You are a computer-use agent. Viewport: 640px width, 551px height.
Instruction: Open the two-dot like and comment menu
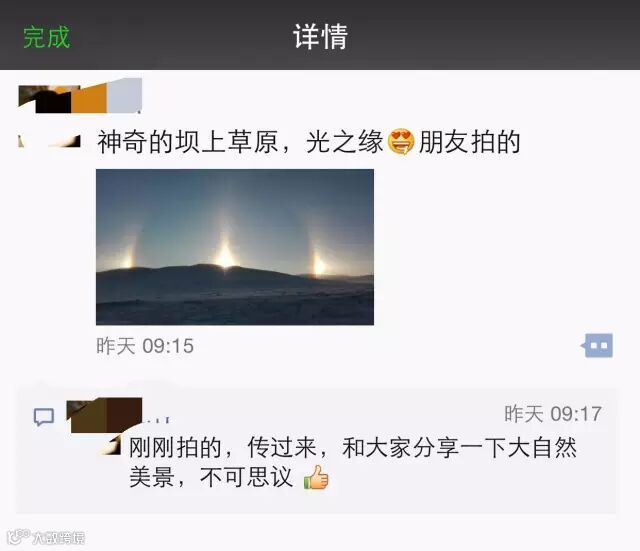pos(597,345)
